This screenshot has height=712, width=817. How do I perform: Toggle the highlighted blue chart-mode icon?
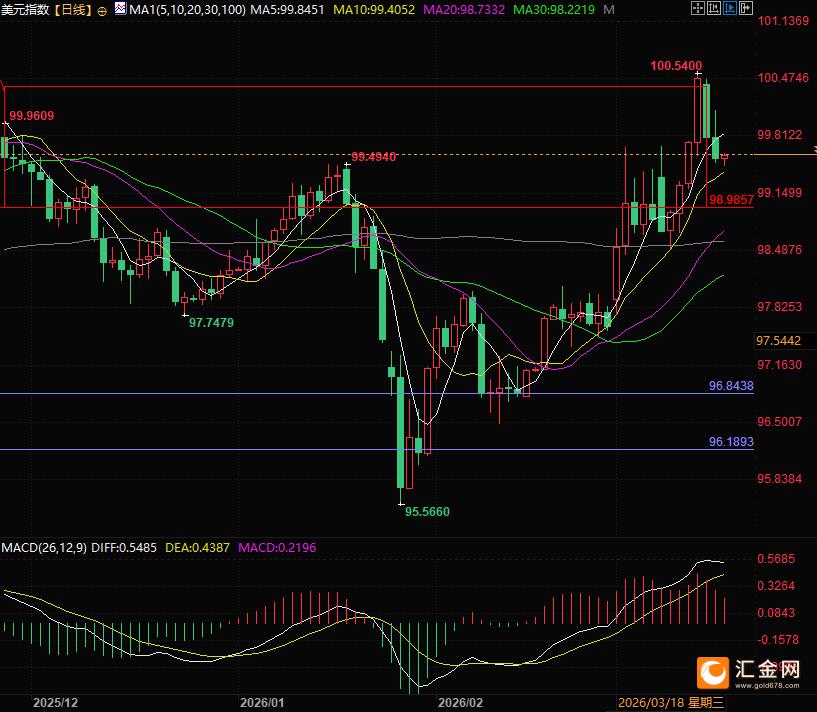730,8
